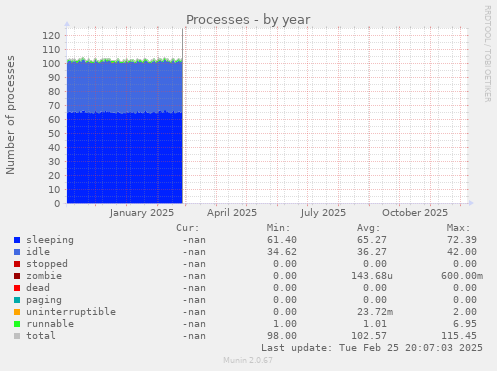The image size is (497, 371).
Task: Click the uninterruptible maximum value 2.00
Action: point(465,312)
